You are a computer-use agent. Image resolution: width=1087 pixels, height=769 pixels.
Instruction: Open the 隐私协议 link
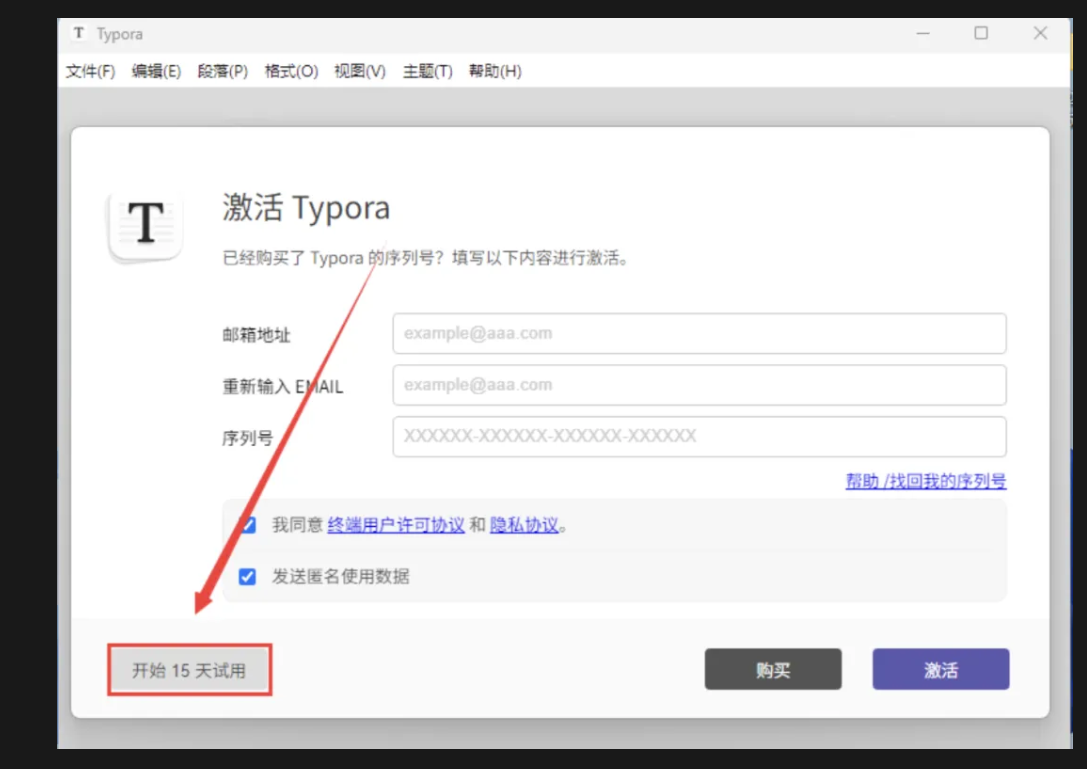(x=524, y=525)
